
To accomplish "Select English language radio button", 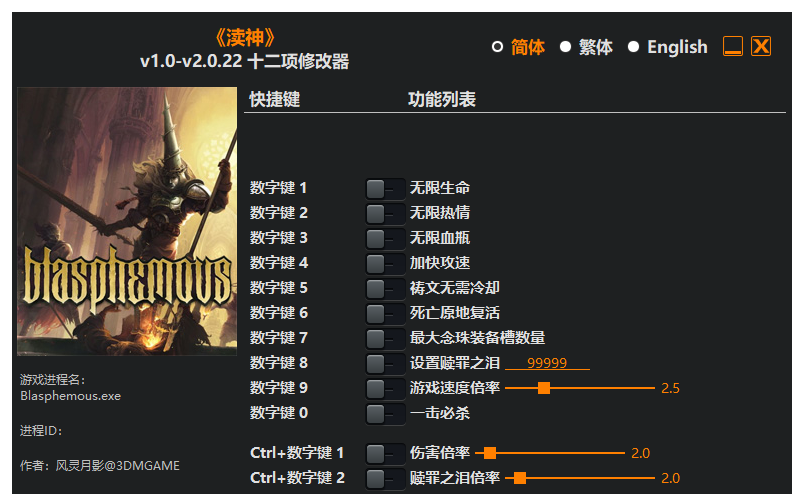I will coord(633,47).
